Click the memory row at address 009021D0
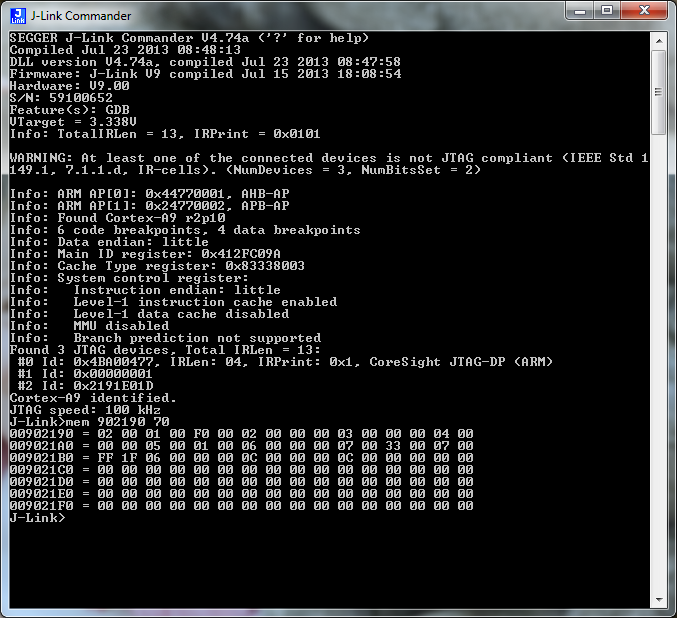This screenshot has width=677, height=618. click(x=241, y=482)
